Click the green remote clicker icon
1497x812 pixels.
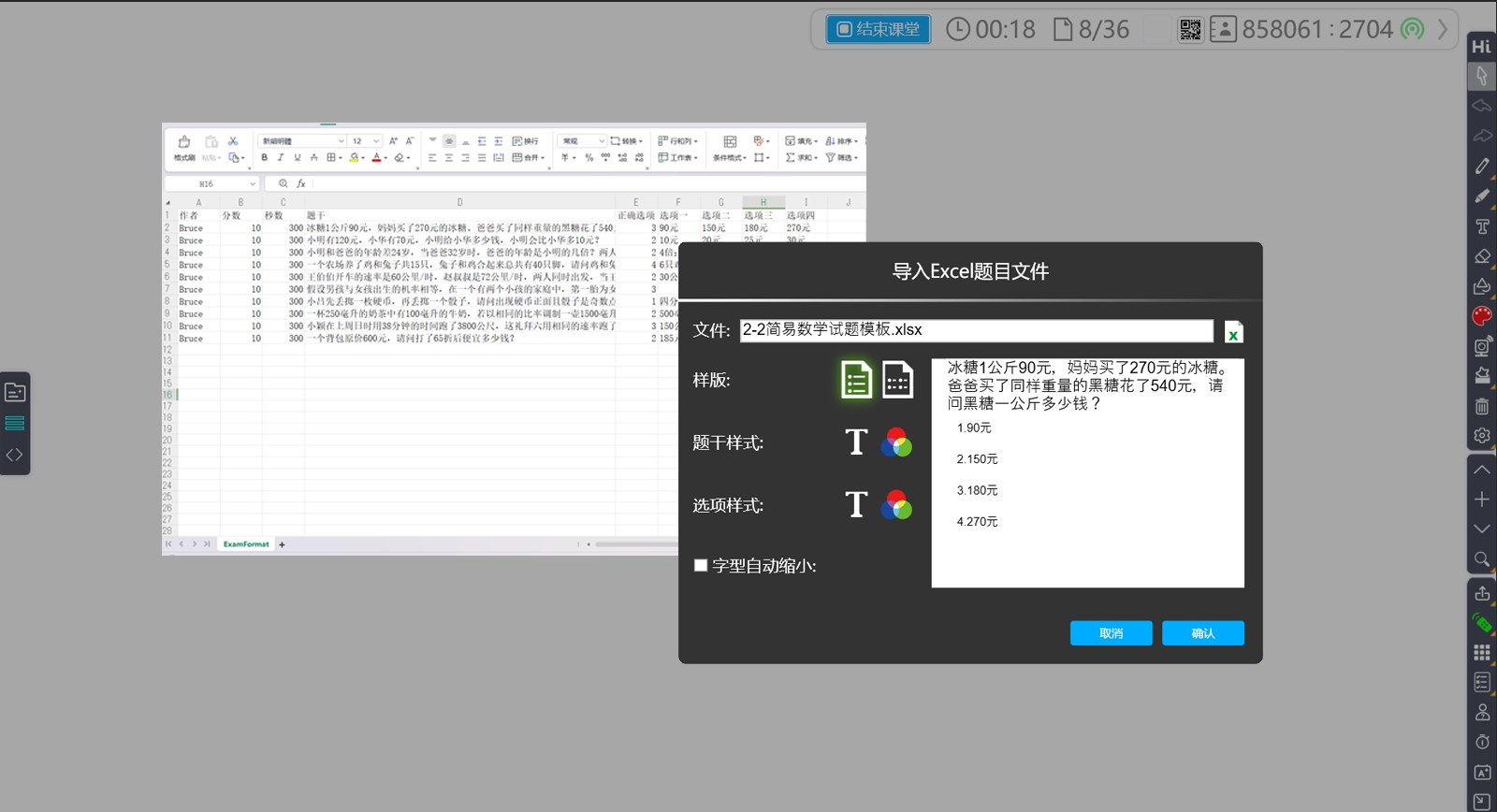1482,622
